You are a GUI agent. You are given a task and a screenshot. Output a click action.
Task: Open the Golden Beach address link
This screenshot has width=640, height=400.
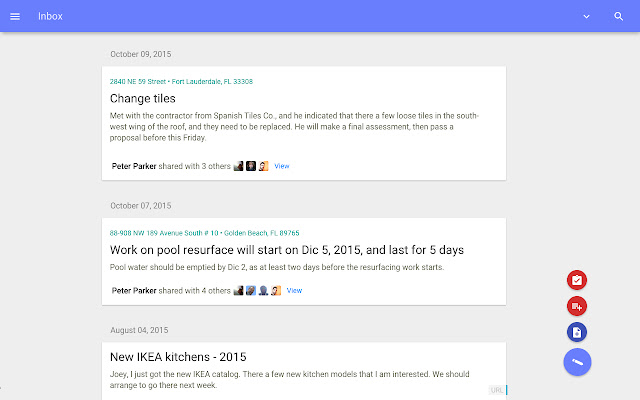coord(190,231)
